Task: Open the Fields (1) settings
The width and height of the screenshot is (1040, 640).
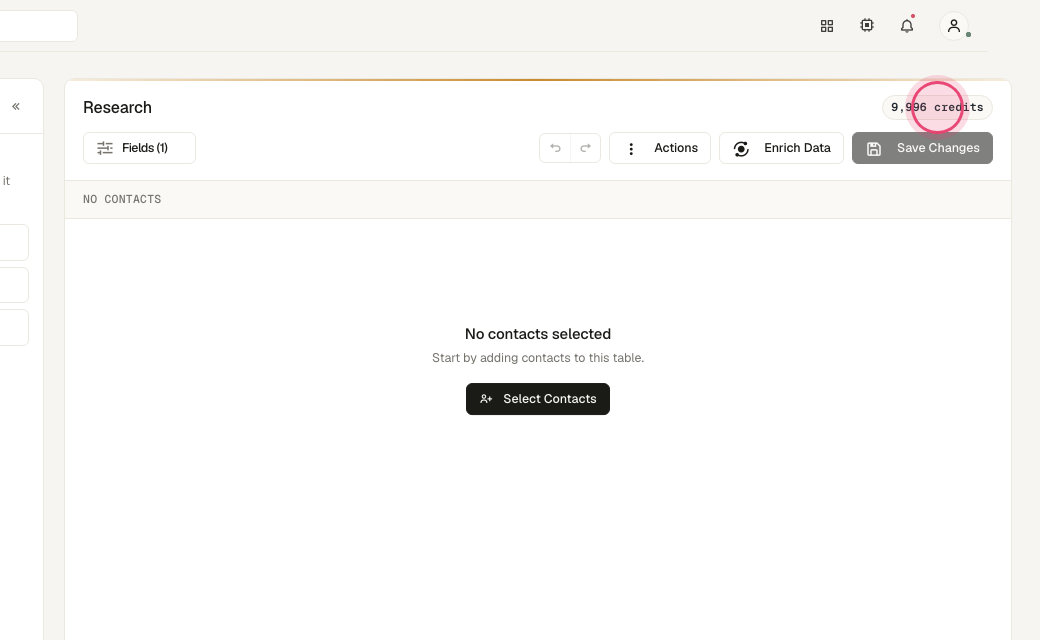Action: click(139, 148)
